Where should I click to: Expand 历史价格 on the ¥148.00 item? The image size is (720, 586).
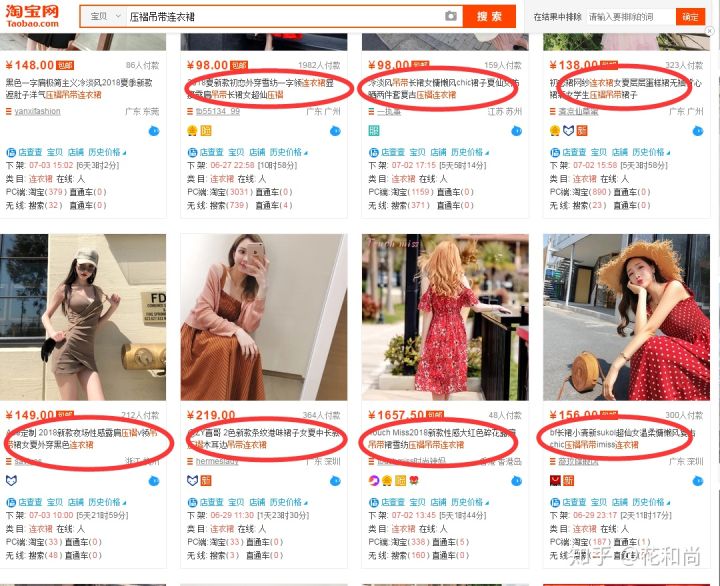pos(107,152)
